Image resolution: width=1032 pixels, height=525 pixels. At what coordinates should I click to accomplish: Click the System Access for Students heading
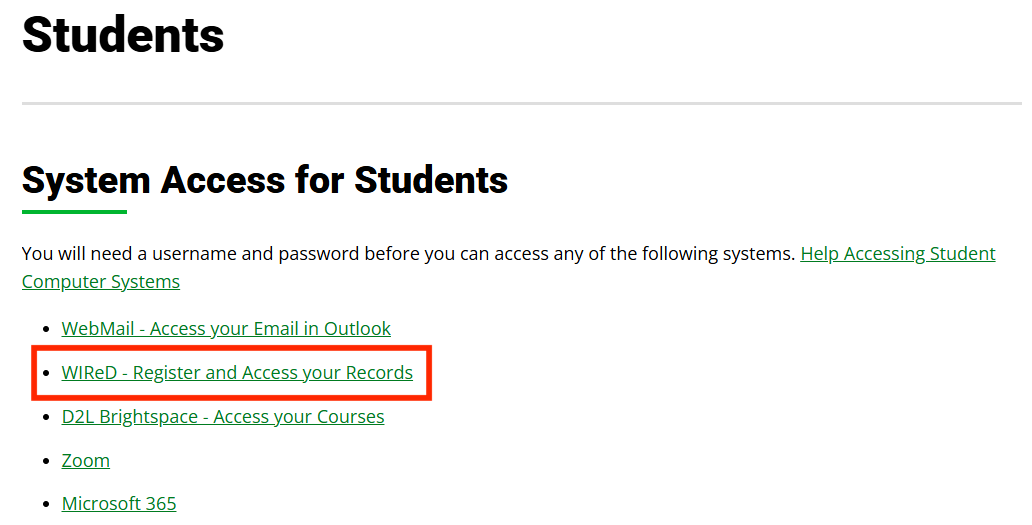[x=265, y=181]
